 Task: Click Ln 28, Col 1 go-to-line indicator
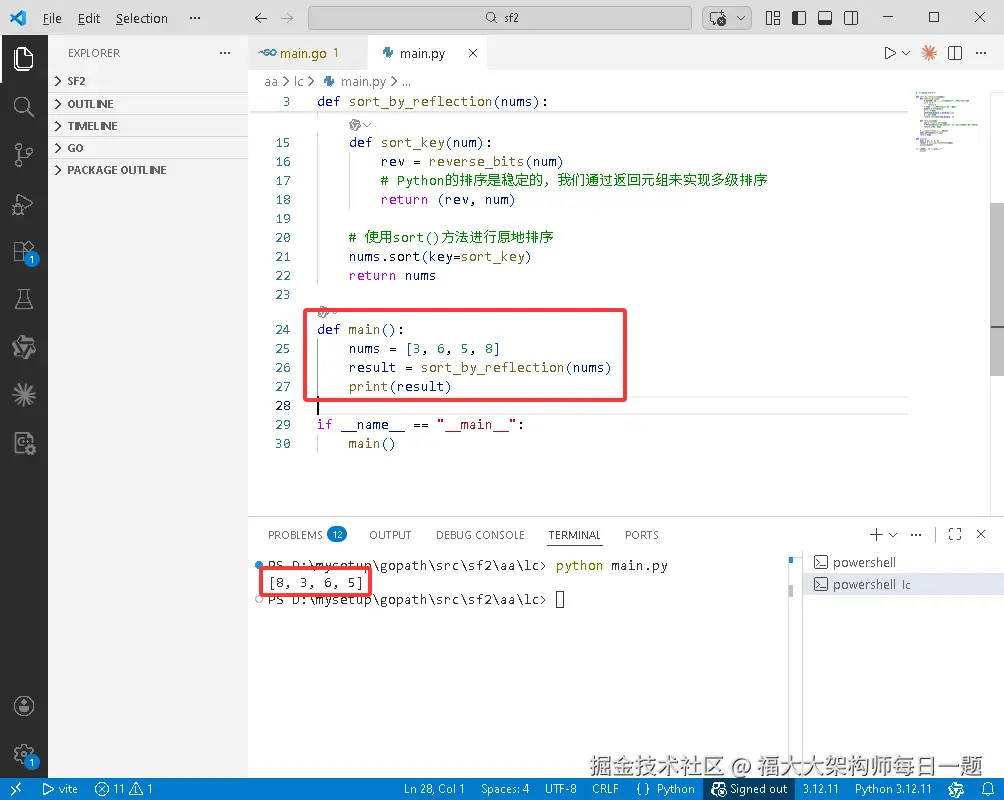tap(434, 789)
